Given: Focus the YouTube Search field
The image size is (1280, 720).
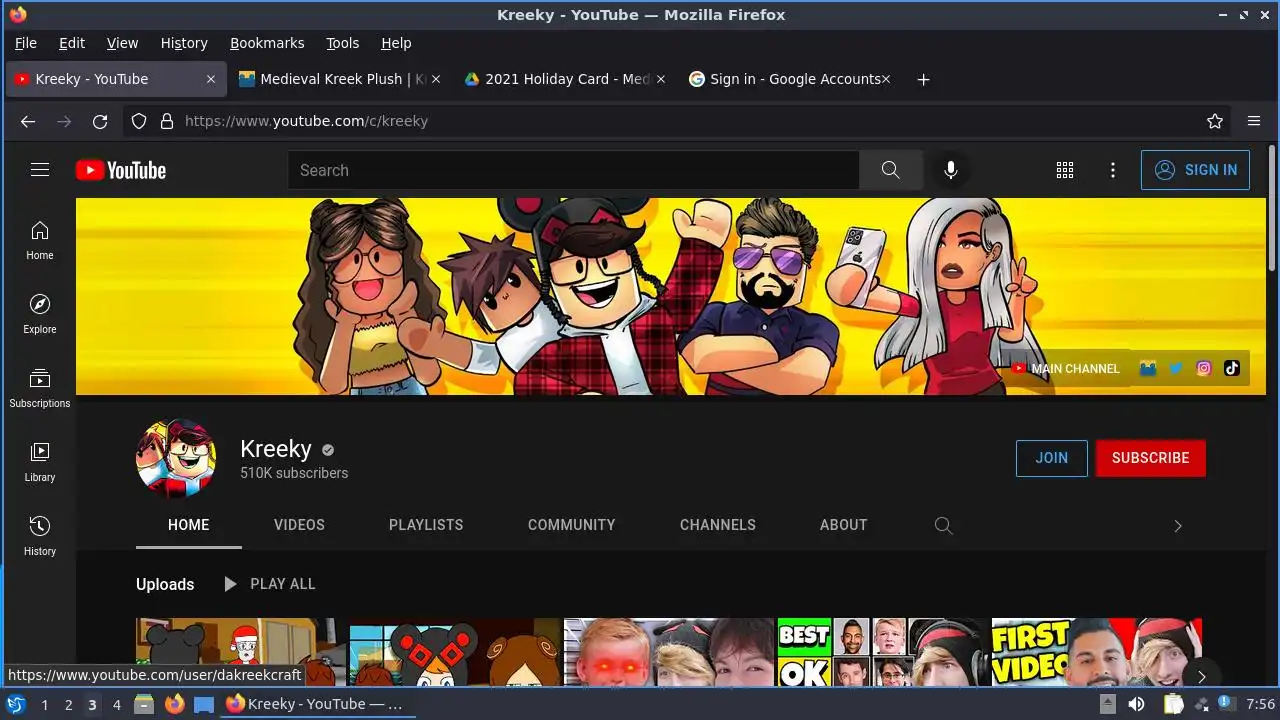Looking at the screenshot, I should (x=573, y=170).
